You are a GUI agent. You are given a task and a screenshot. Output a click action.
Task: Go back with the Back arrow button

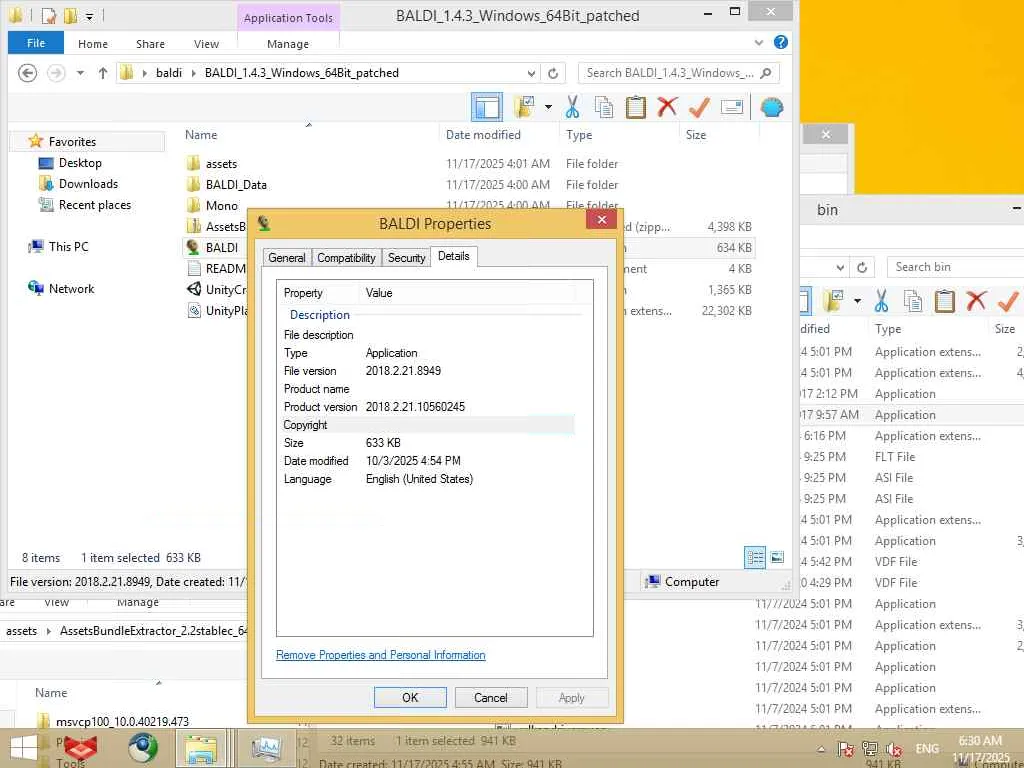[27, 72]
